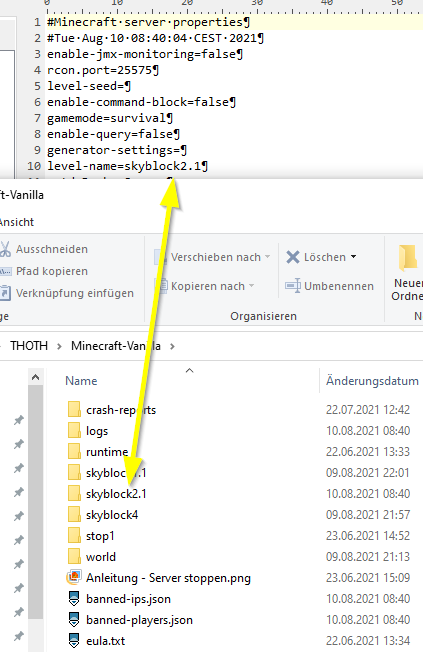423x652 pixels.
Task: Sort by the Name column header
Action: 81,381
